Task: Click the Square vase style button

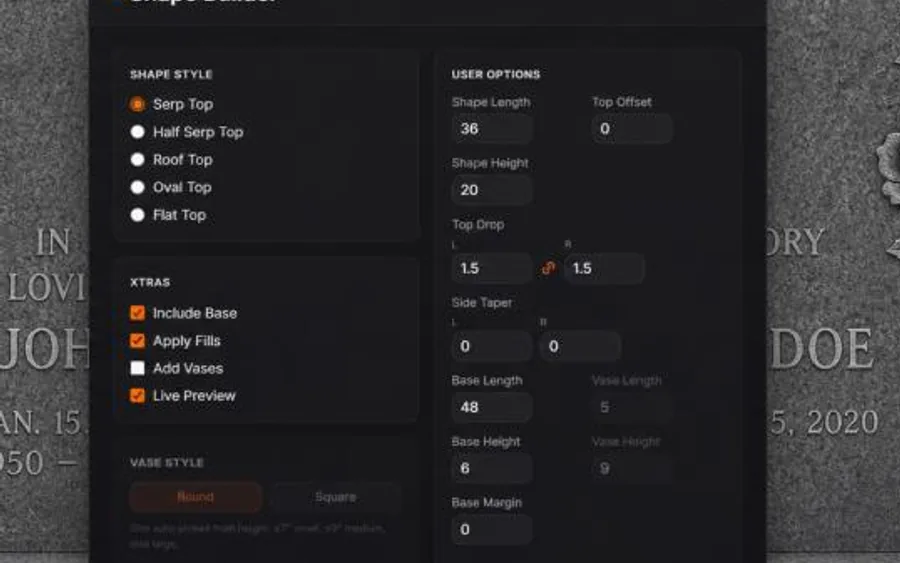Action: (x=336, y=496)
